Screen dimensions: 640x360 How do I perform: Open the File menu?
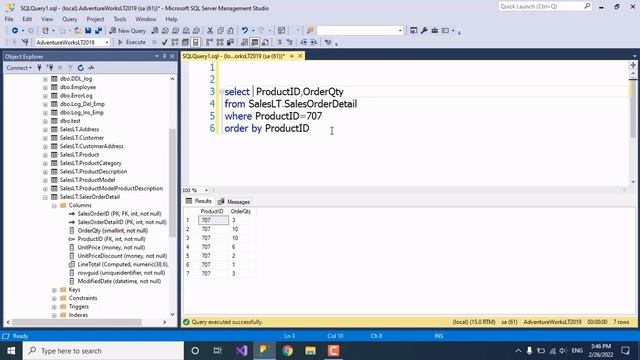click(x=9, y=19)
